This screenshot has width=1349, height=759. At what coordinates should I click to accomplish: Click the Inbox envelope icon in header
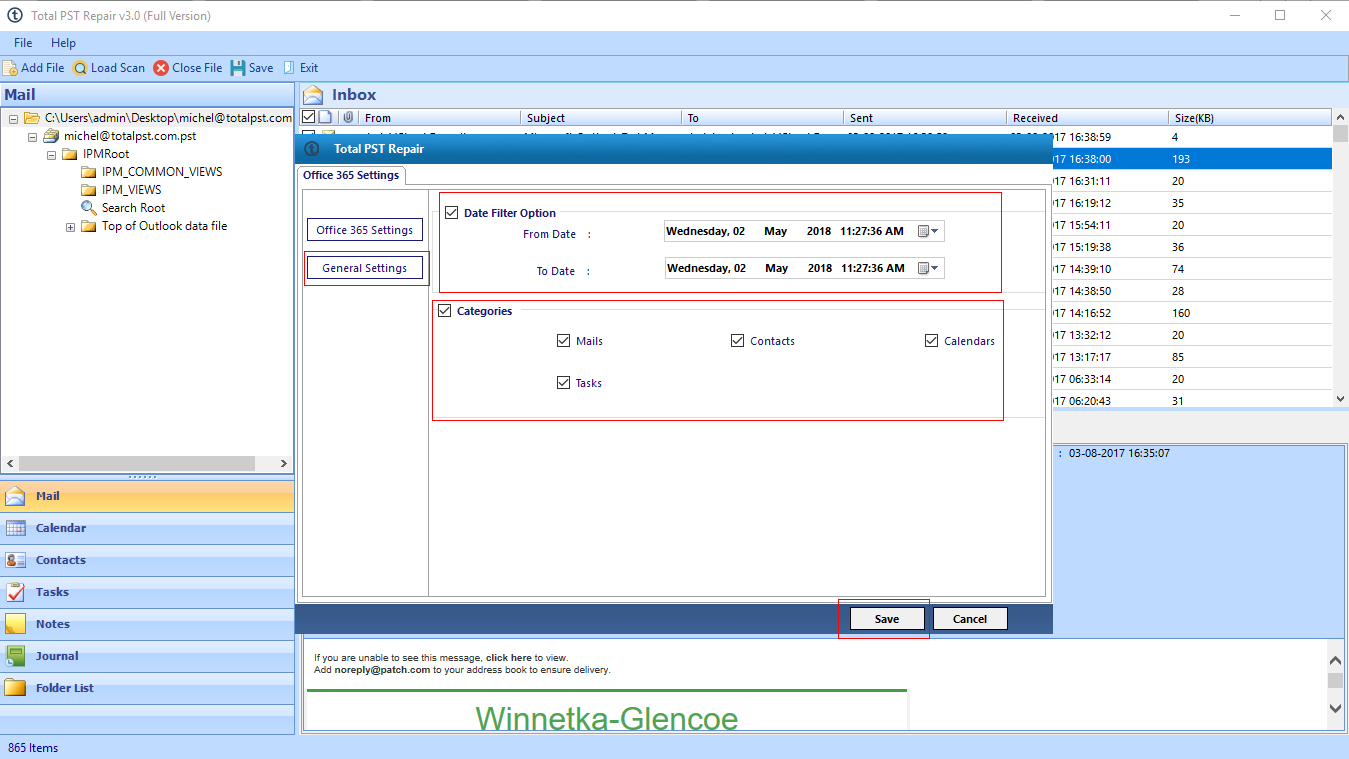click(x=314, y=95)
